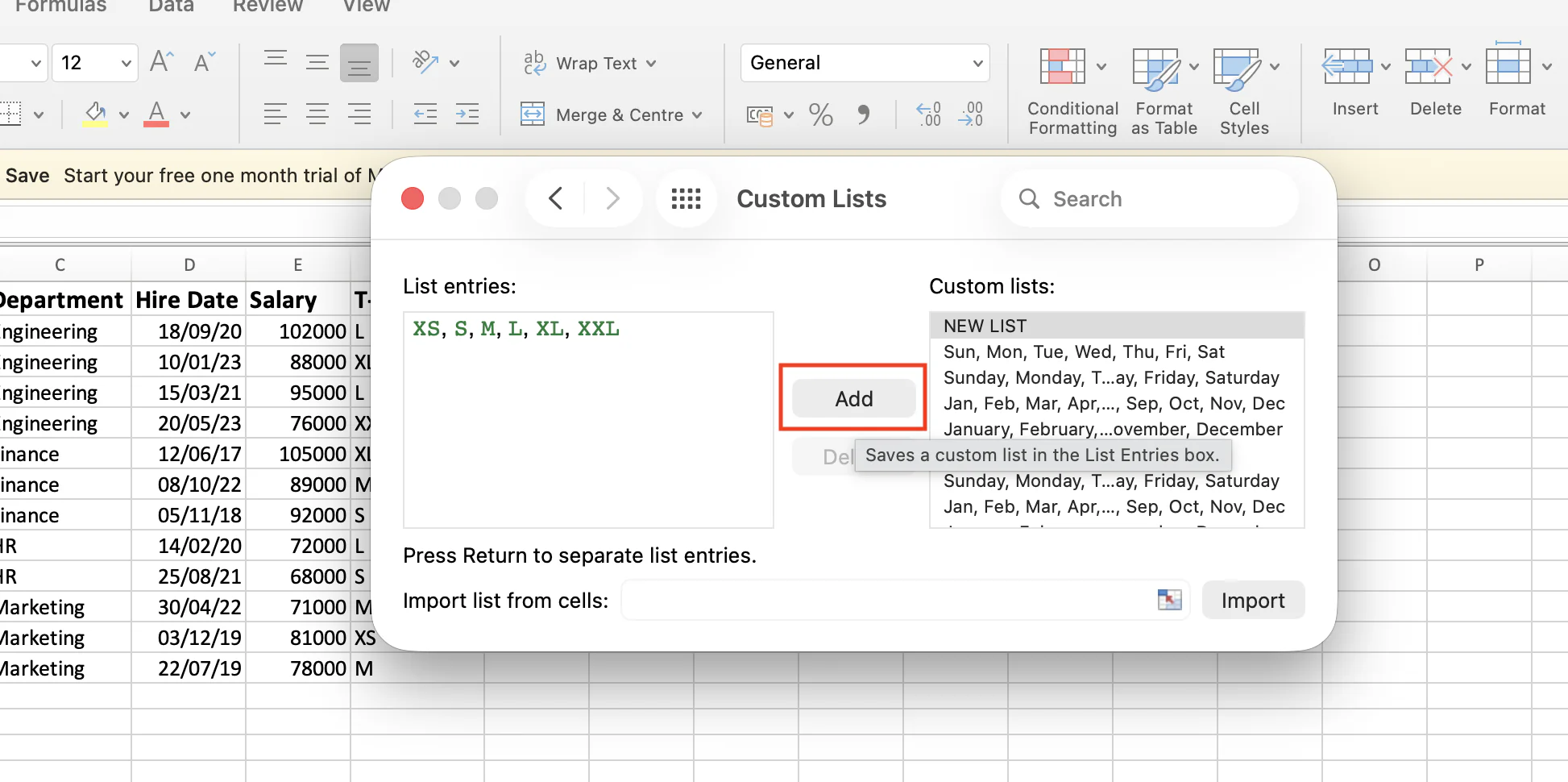The width and height of the screenshot is (1568, 782).
Task: Decrease decimal places
Action: [x=970, y=114]
